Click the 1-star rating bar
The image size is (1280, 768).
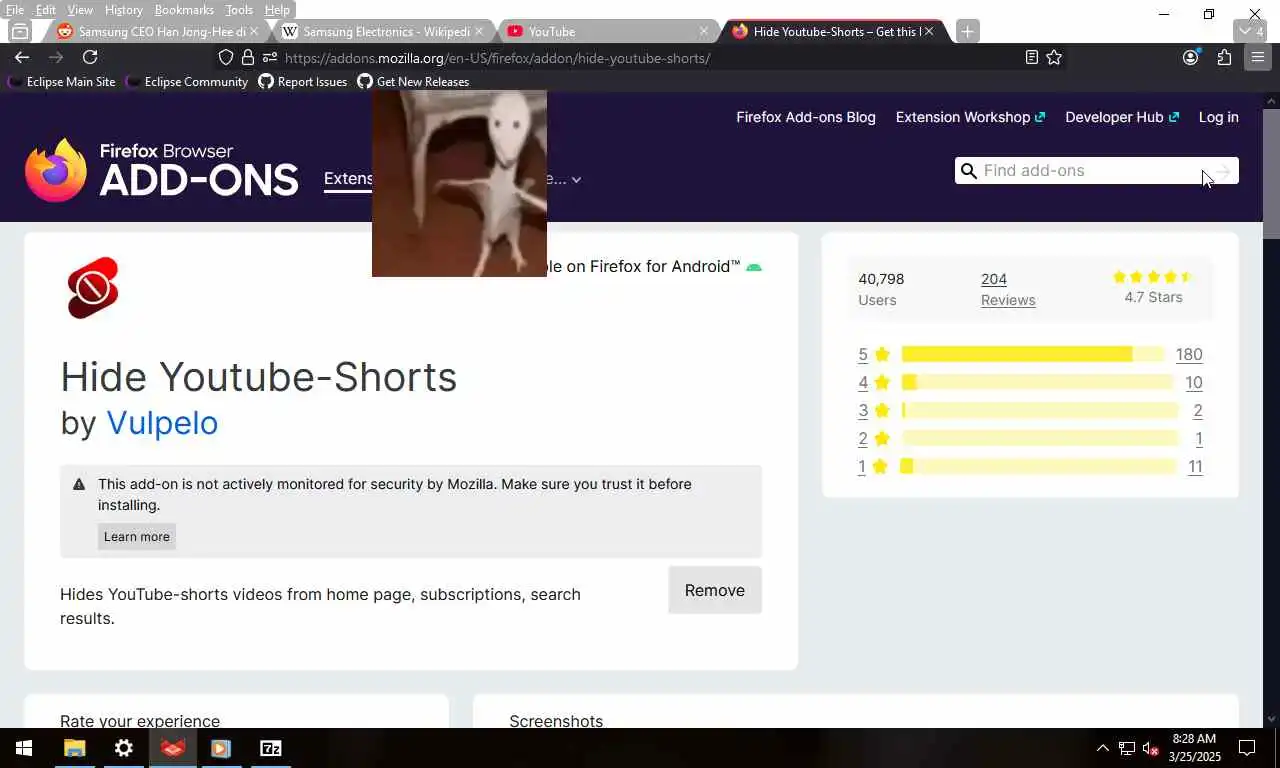tap(1039, 466)
